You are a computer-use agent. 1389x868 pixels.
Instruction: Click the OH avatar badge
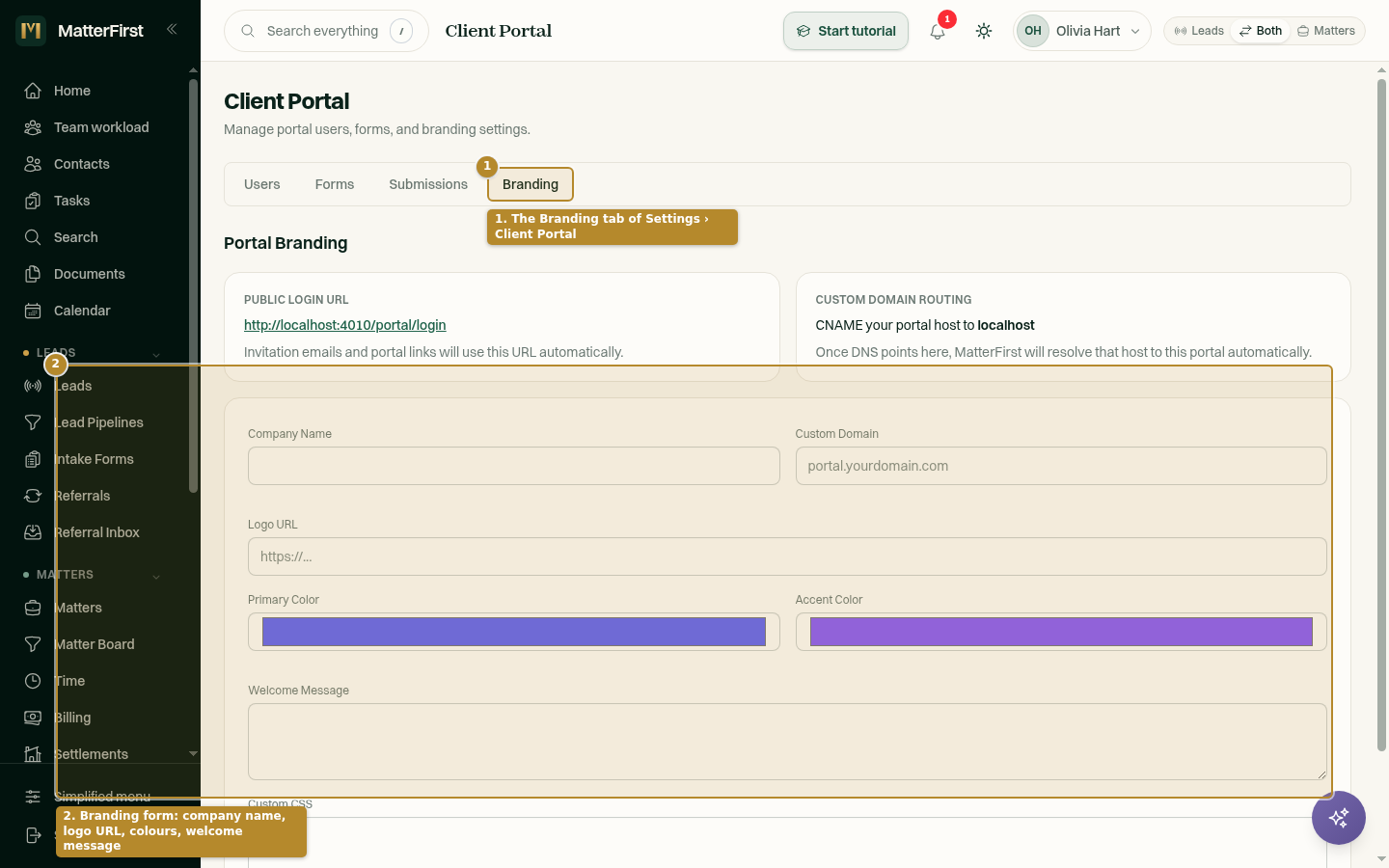[x=1033, y=31]
